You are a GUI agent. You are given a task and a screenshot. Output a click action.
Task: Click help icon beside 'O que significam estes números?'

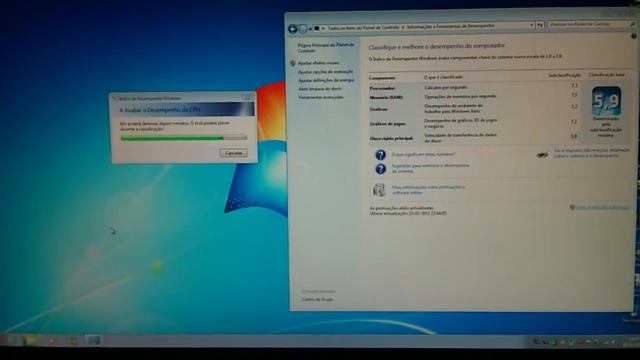coord(380,155)
